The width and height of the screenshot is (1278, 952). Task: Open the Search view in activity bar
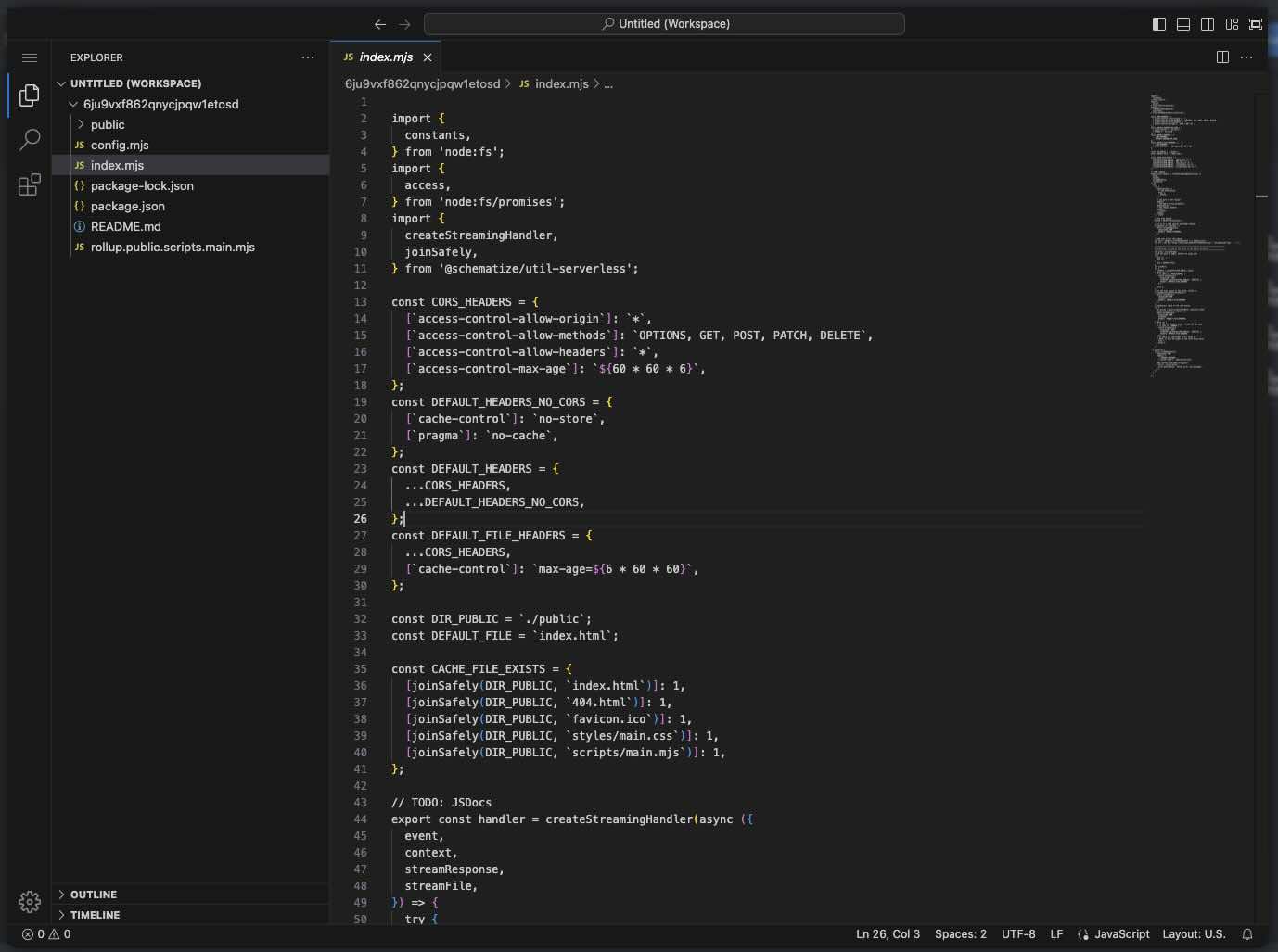(x=30, y=140)
